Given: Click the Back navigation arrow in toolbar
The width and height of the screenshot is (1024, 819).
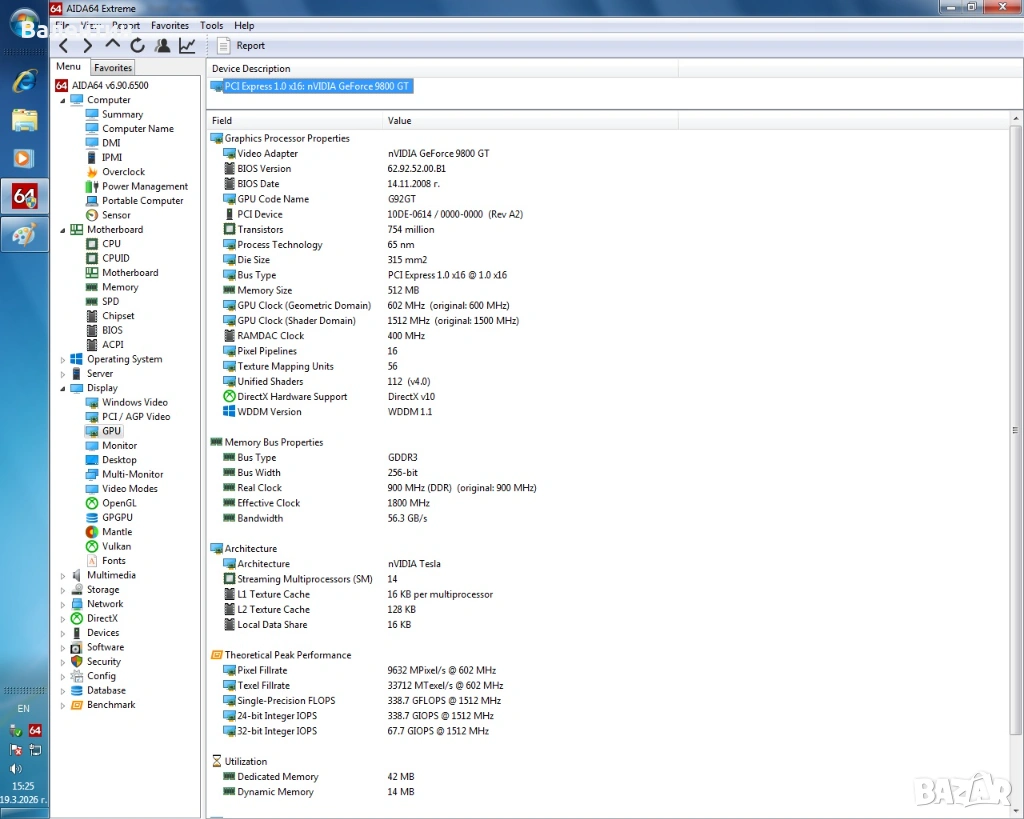Looking at the screenshot, I should tap(64, 46).
